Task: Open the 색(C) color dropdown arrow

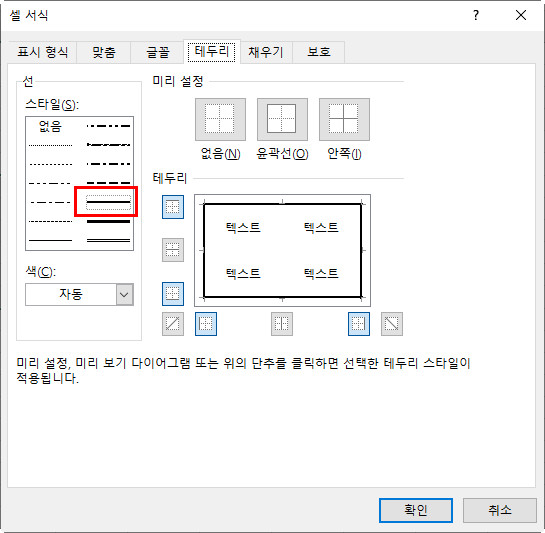Action: click(x=124, y=294)
